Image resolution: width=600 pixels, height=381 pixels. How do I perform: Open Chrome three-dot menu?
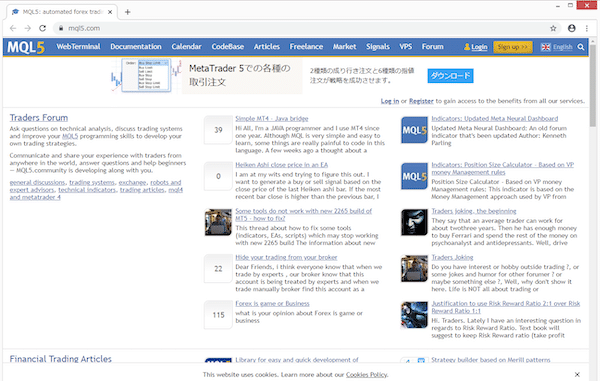click(x=587, y=28)
